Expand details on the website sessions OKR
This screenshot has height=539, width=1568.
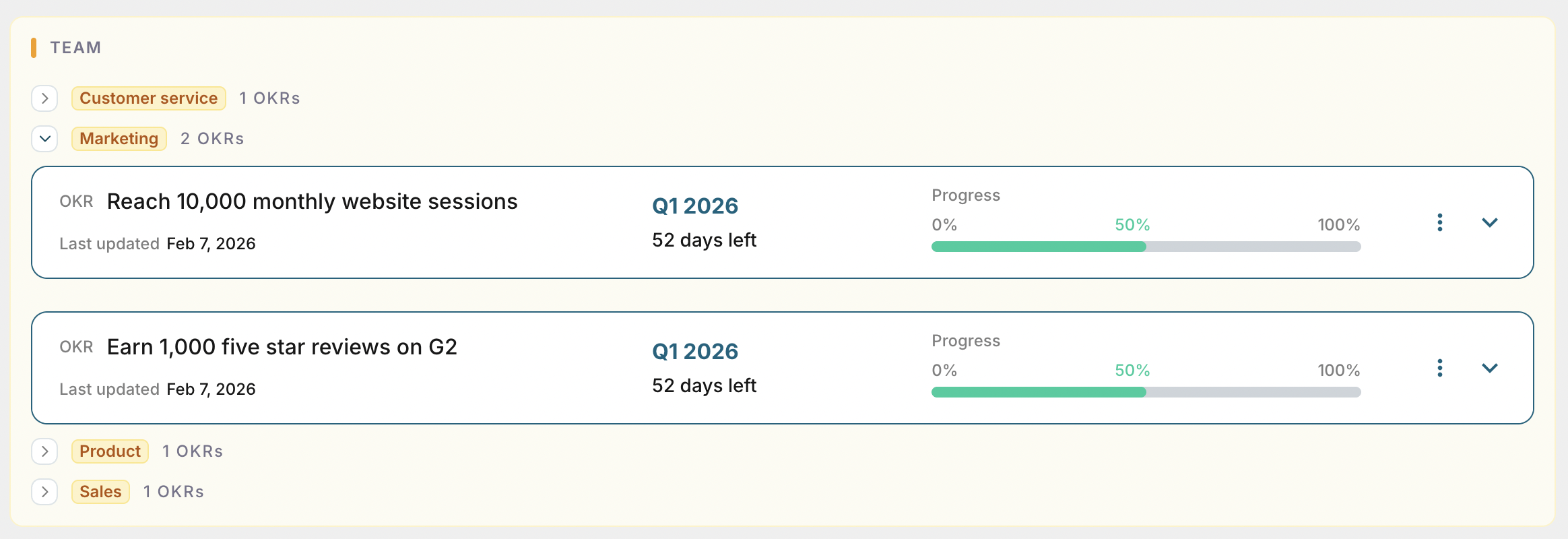1491,222
